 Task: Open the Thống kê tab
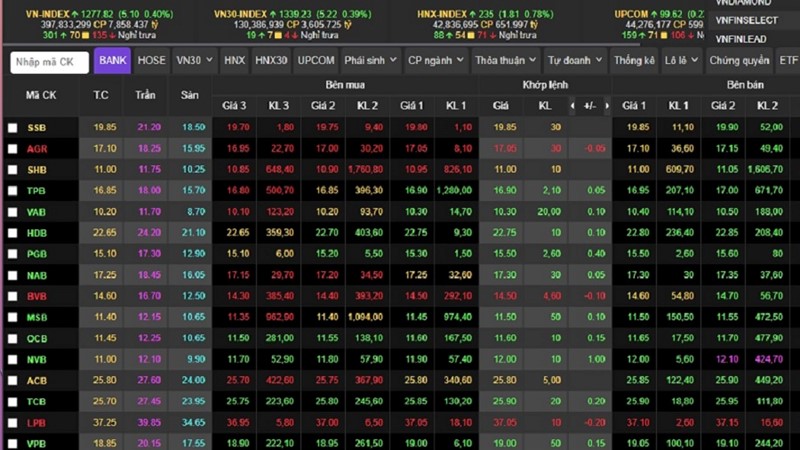pos(634,60)
